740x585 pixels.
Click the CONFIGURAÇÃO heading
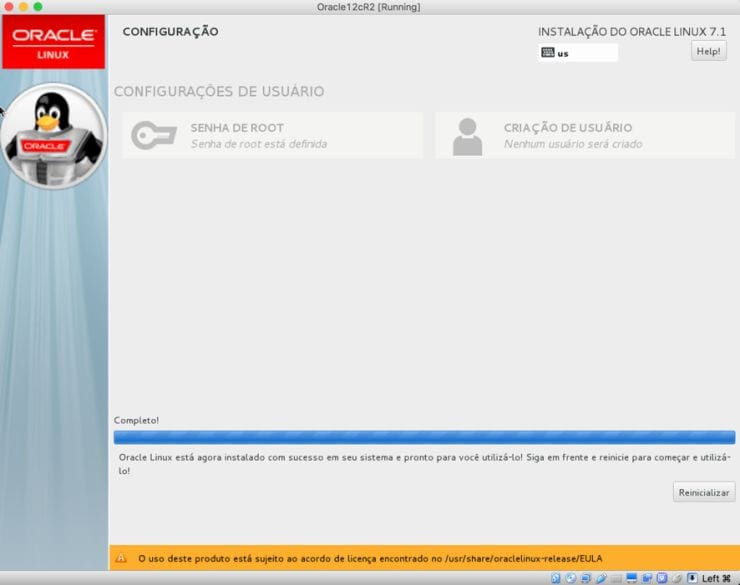(x=170, y=32)
